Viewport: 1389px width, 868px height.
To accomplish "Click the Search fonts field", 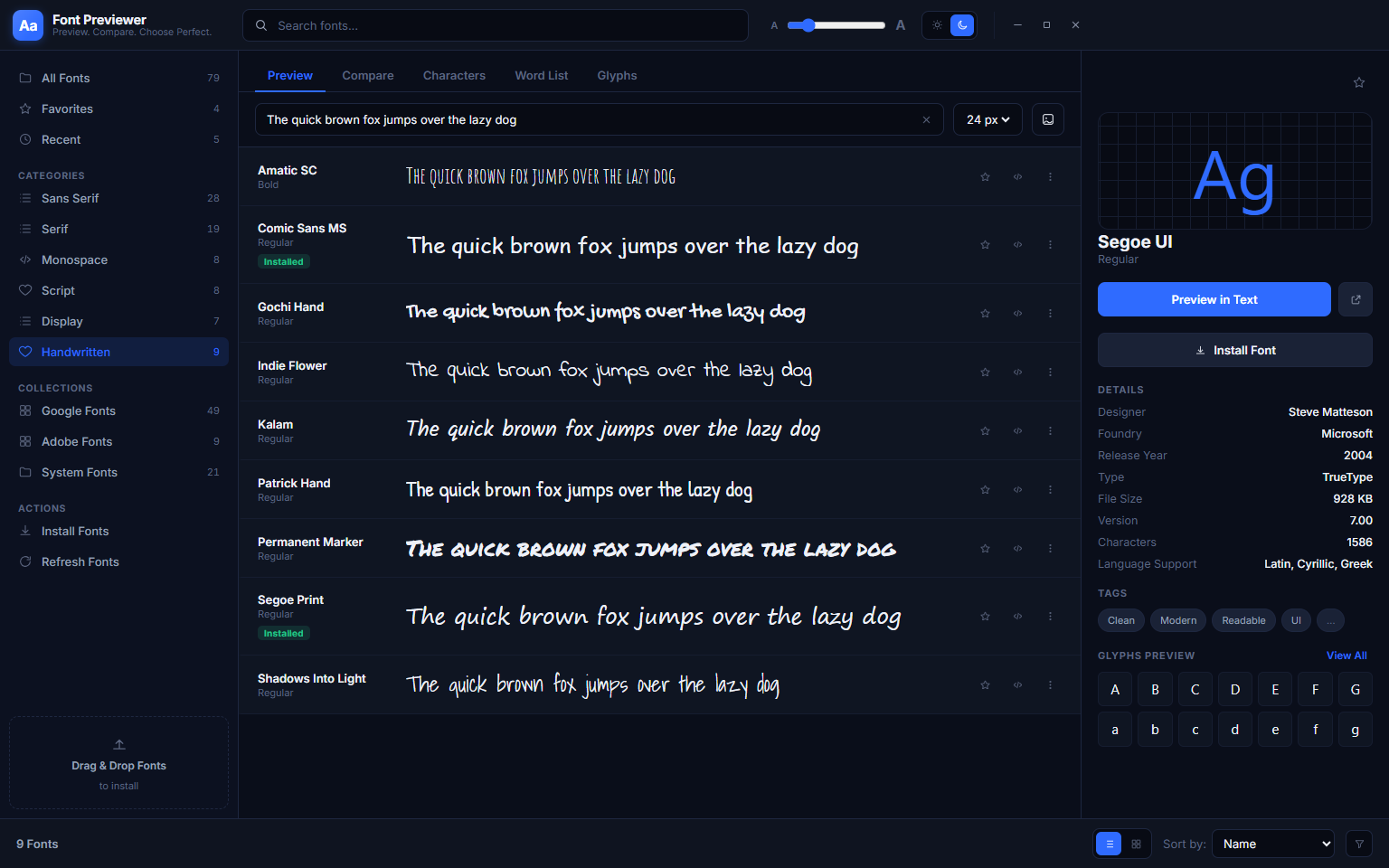I will 496,25.
